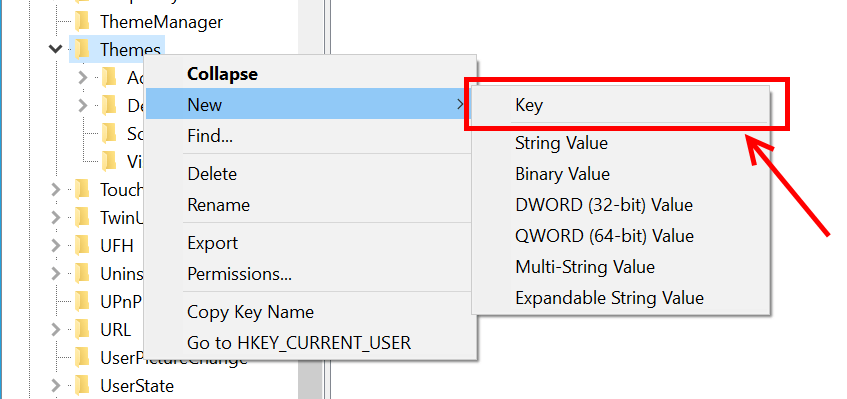Click the ThemeManager folder icon
This screenshot has width=847, height=399.
tap(82, 22)
